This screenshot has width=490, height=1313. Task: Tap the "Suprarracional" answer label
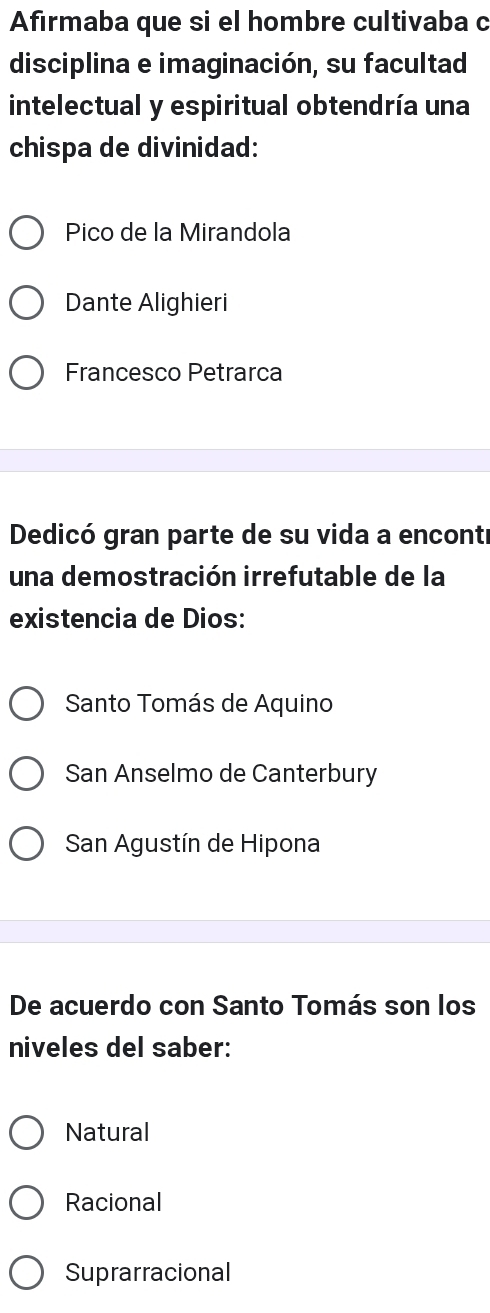(x=148, y=1273)
